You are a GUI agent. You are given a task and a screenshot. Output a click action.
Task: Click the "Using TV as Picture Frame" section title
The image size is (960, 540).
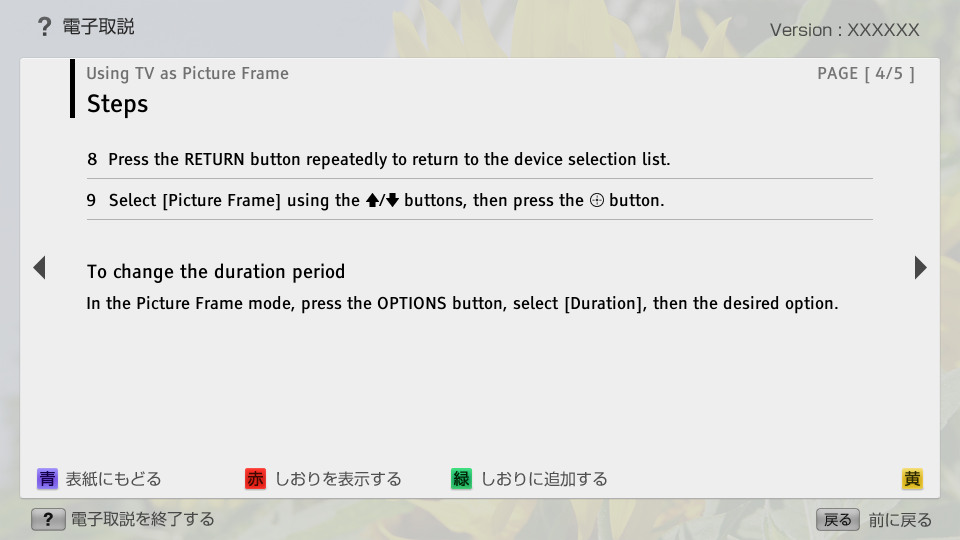click(187, 73)
